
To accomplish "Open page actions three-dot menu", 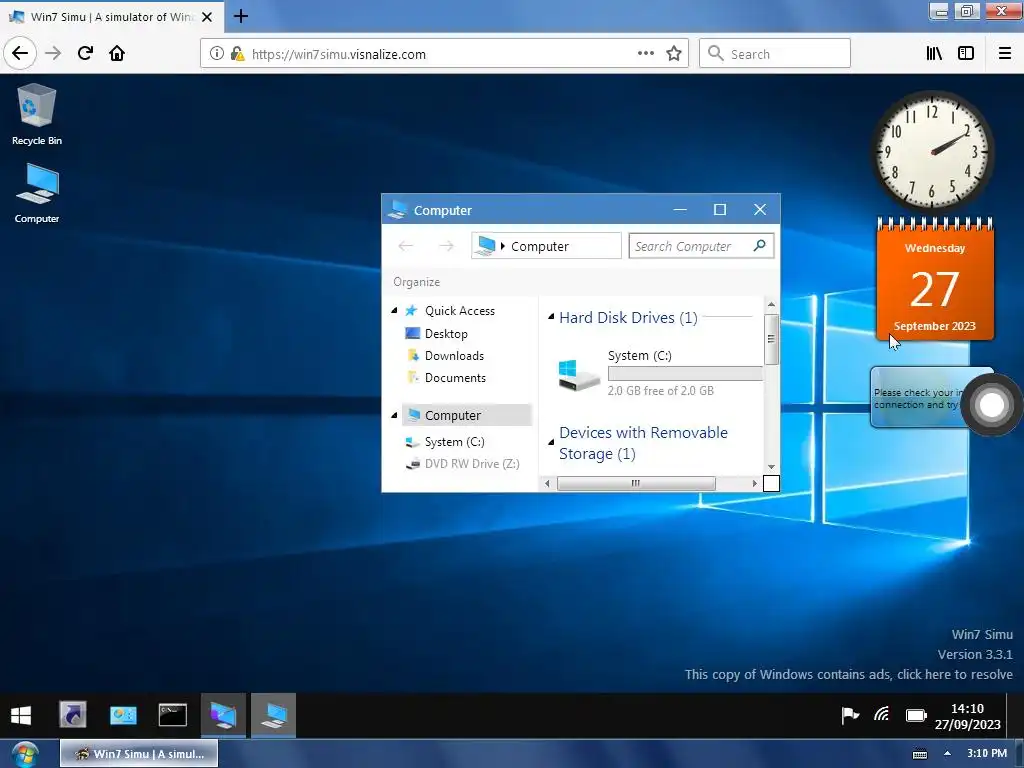I will [x=645, y=54].
